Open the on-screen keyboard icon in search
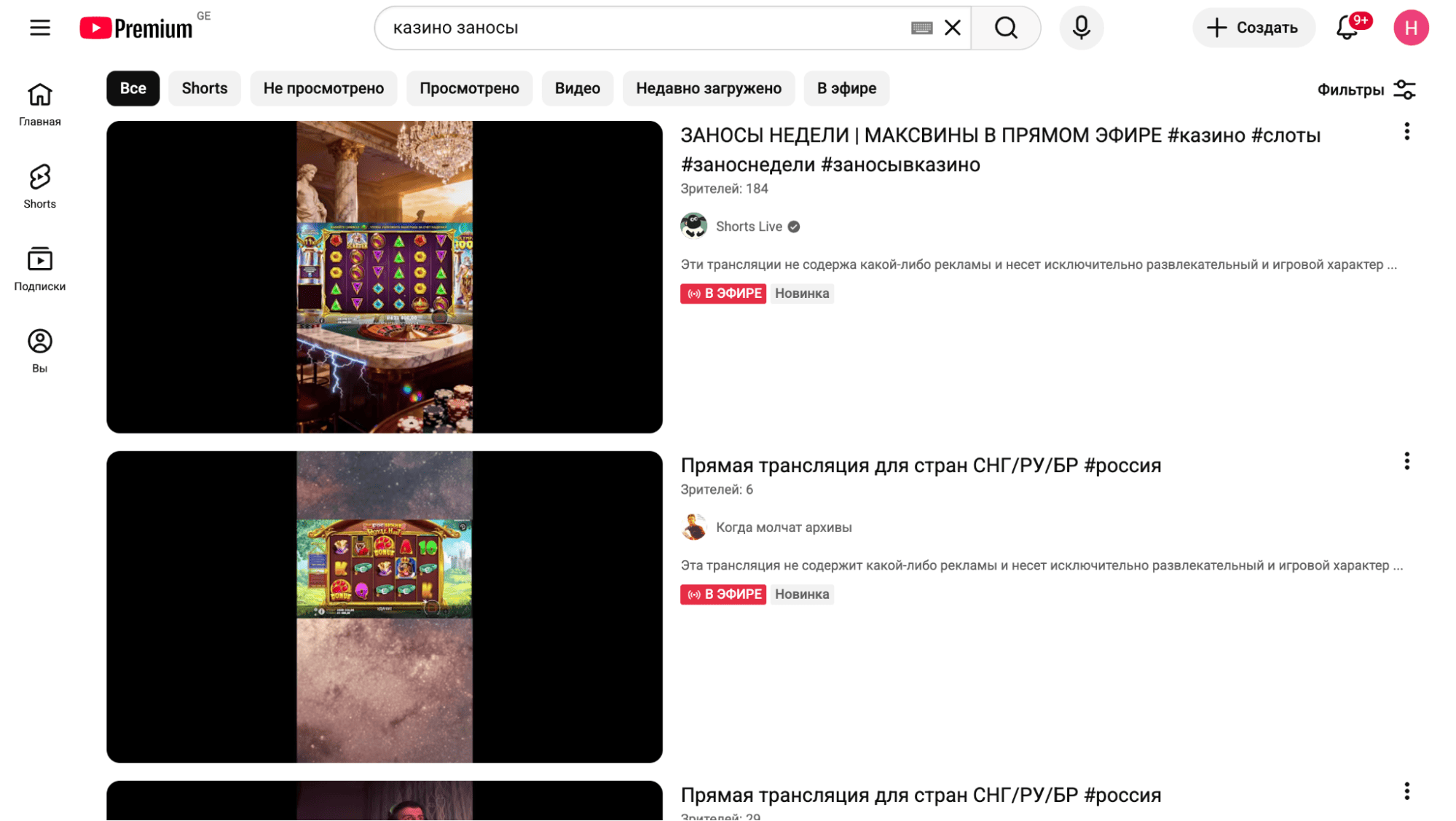 pos(921,28)
